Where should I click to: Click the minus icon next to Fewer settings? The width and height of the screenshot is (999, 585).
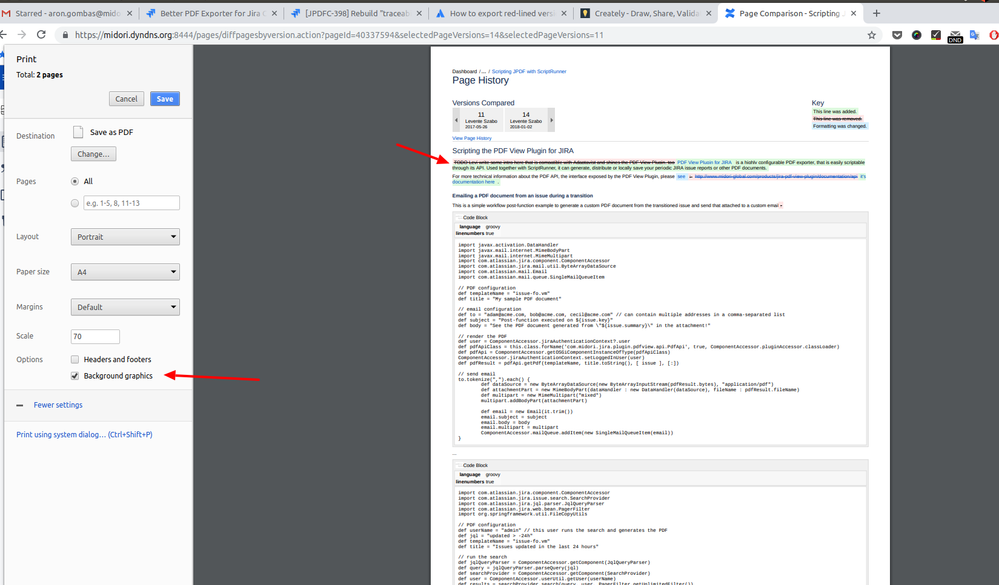[x=20, y=405]
